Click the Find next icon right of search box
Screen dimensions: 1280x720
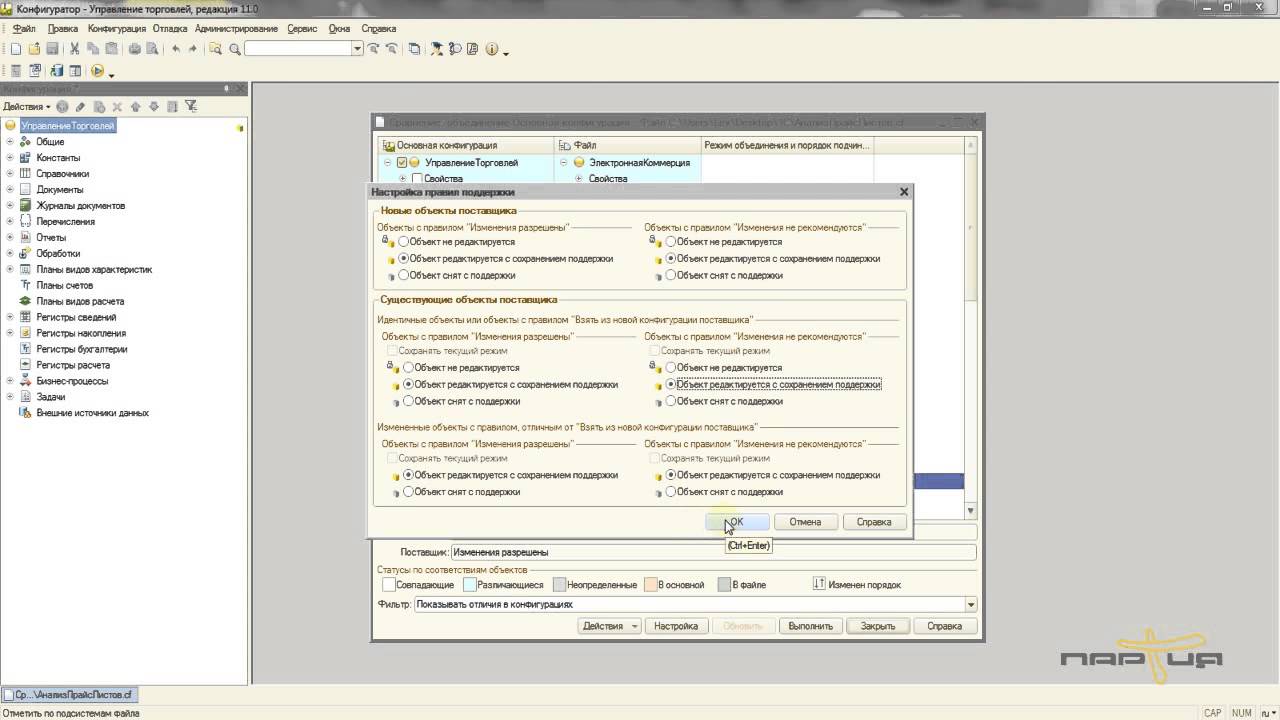coord(373,48)
